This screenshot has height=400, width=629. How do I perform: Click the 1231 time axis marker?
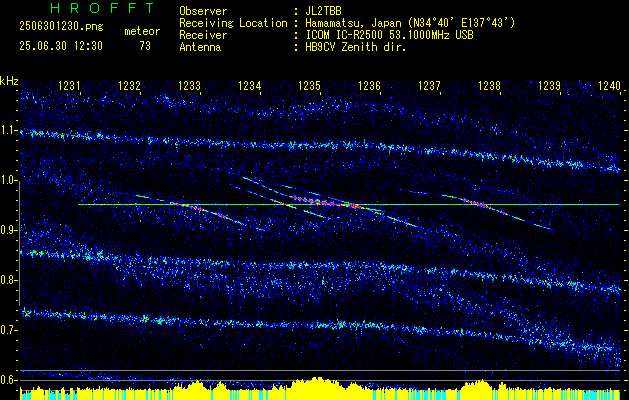69,85
